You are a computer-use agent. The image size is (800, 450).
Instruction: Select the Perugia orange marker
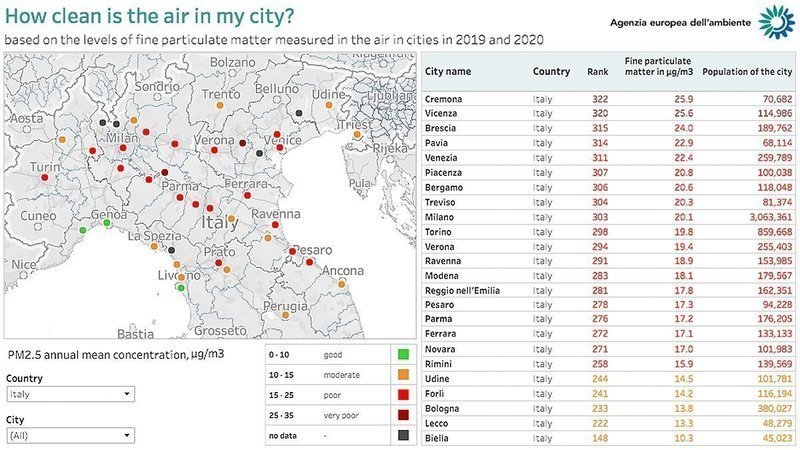[286, 315]
